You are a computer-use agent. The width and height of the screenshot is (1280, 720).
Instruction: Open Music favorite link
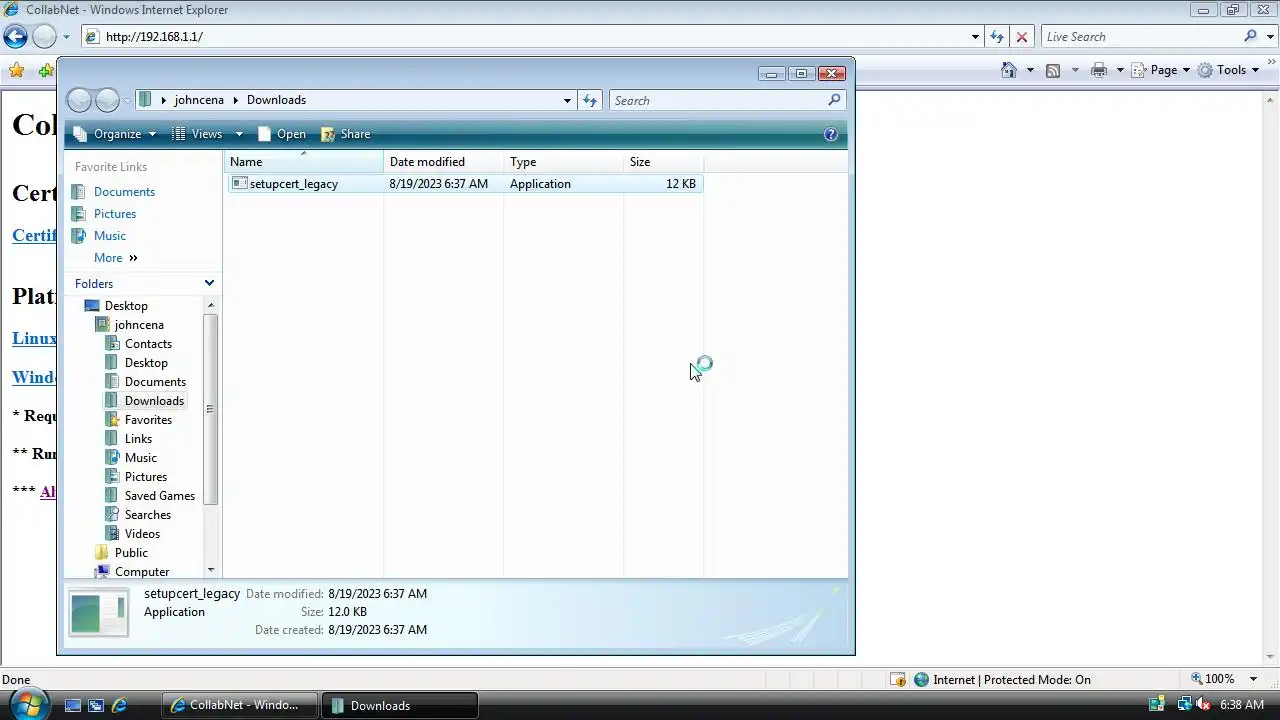pyautogui.click(x=110, y=236)
